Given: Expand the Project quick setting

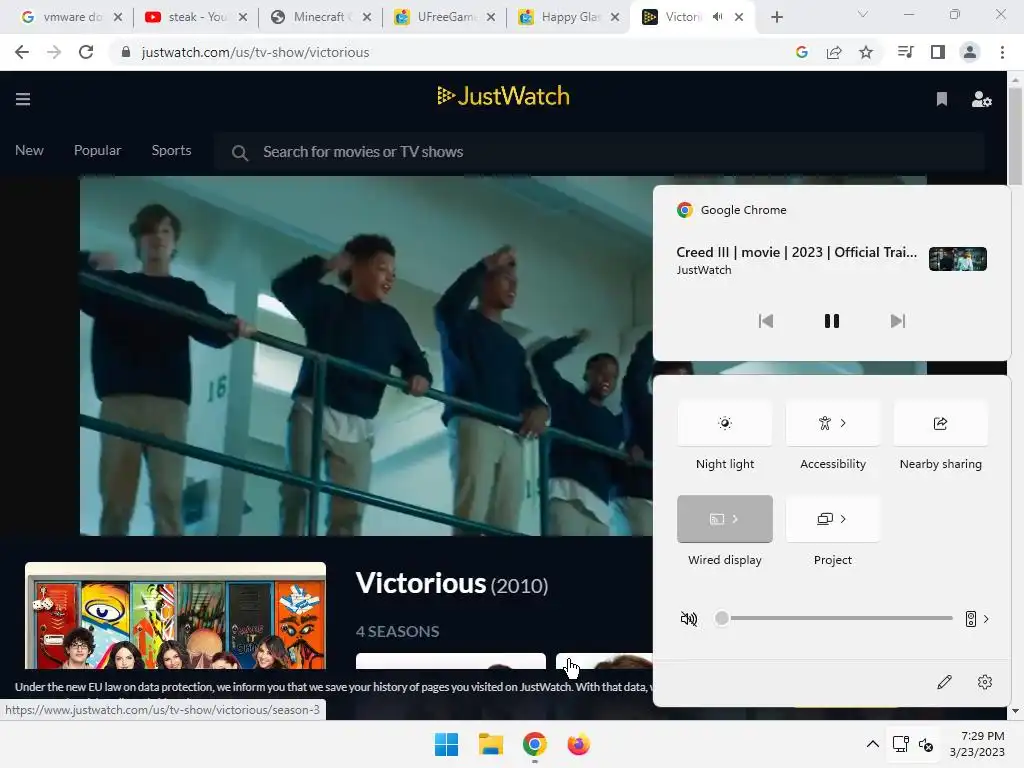Looking at the screenshot, I should [833, 519].
